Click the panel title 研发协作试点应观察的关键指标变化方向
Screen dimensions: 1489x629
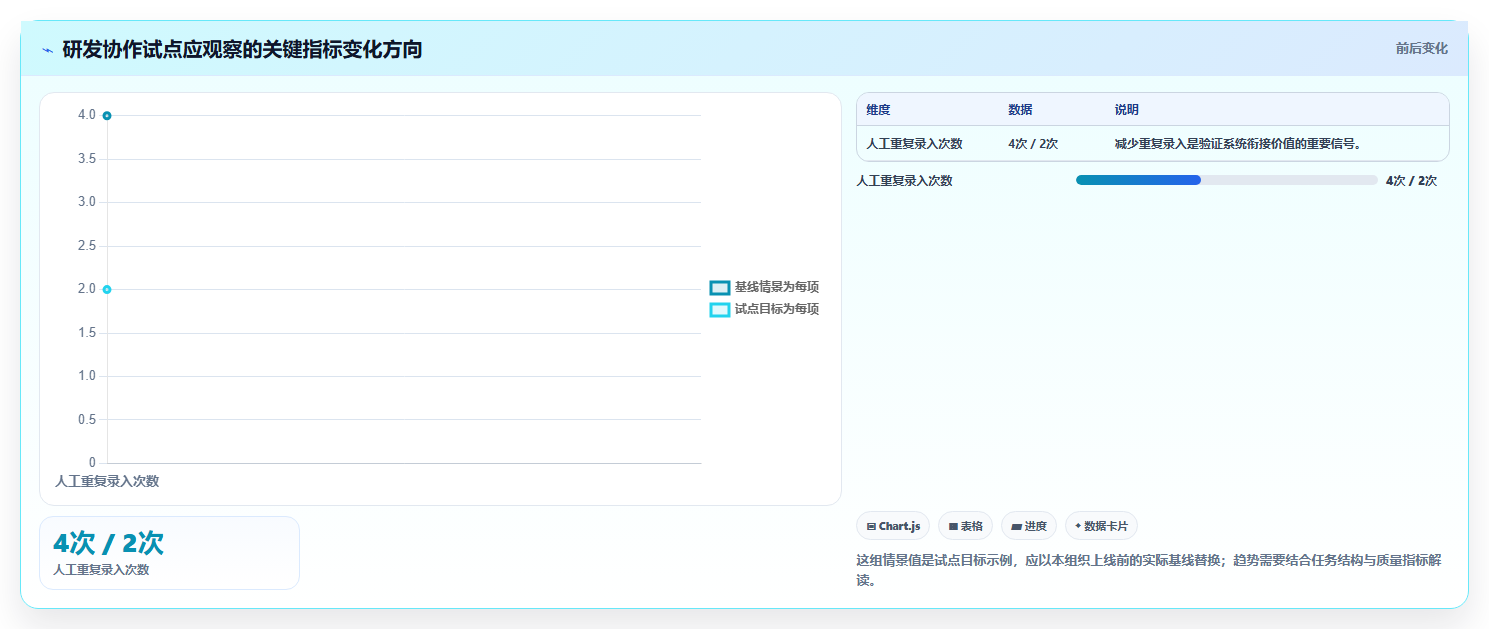242,50
